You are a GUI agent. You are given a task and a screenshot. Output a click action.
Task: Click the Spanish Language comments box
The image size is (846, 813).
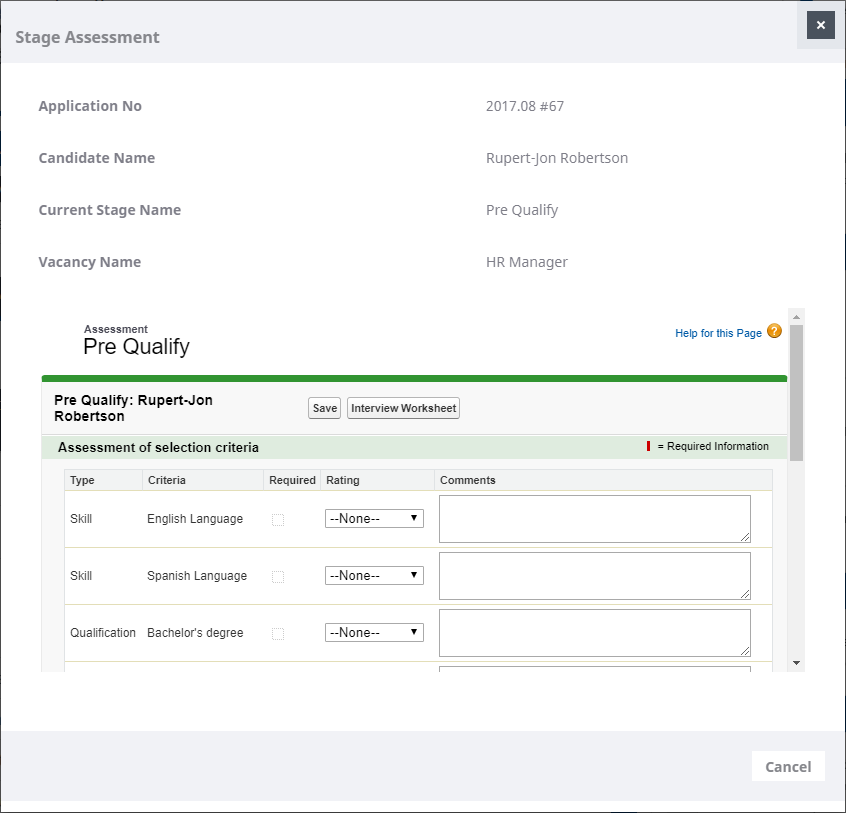point(594,576)
